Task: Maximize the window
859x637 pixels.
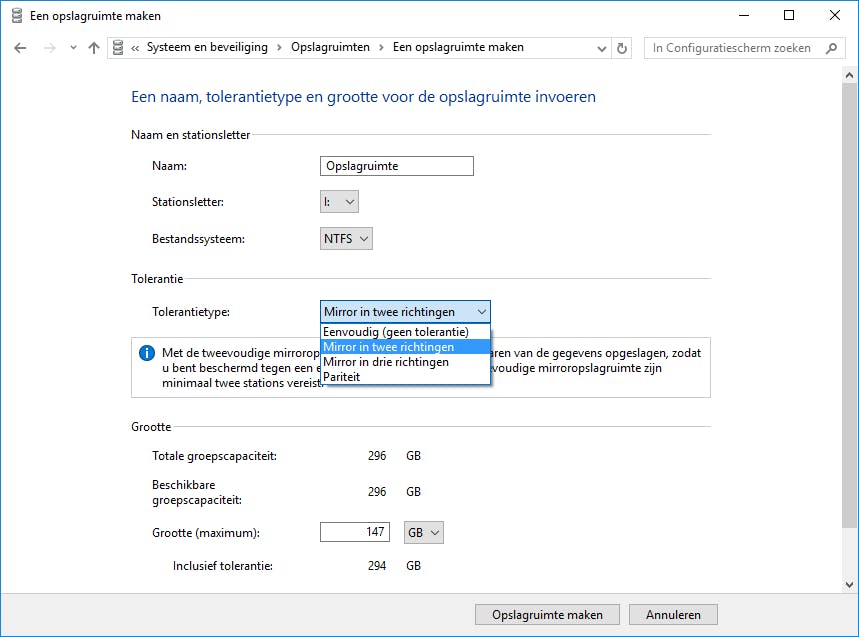Action: click(x=789, y=15)
